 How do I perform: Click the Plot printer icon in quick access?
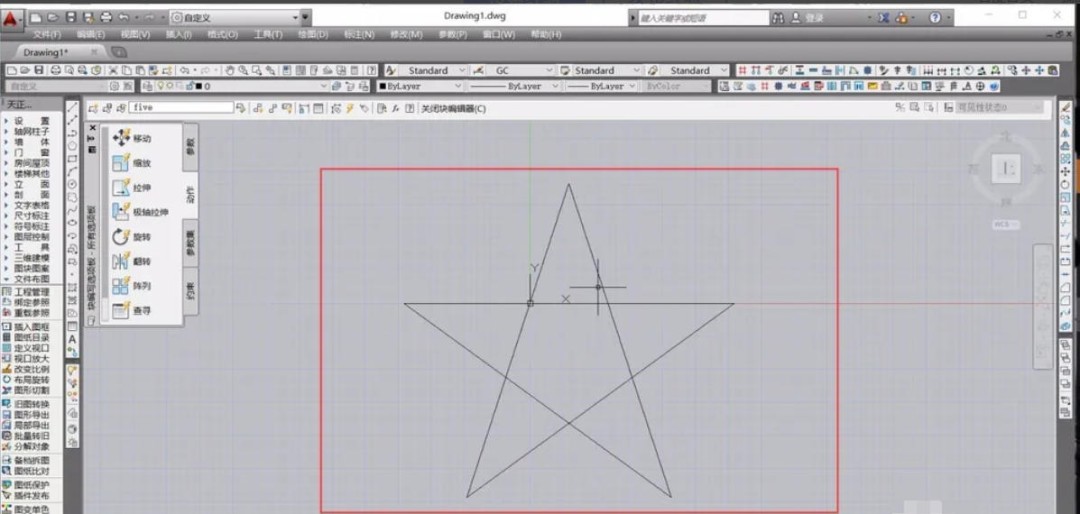pyautogui.click(x=106, y=17)
